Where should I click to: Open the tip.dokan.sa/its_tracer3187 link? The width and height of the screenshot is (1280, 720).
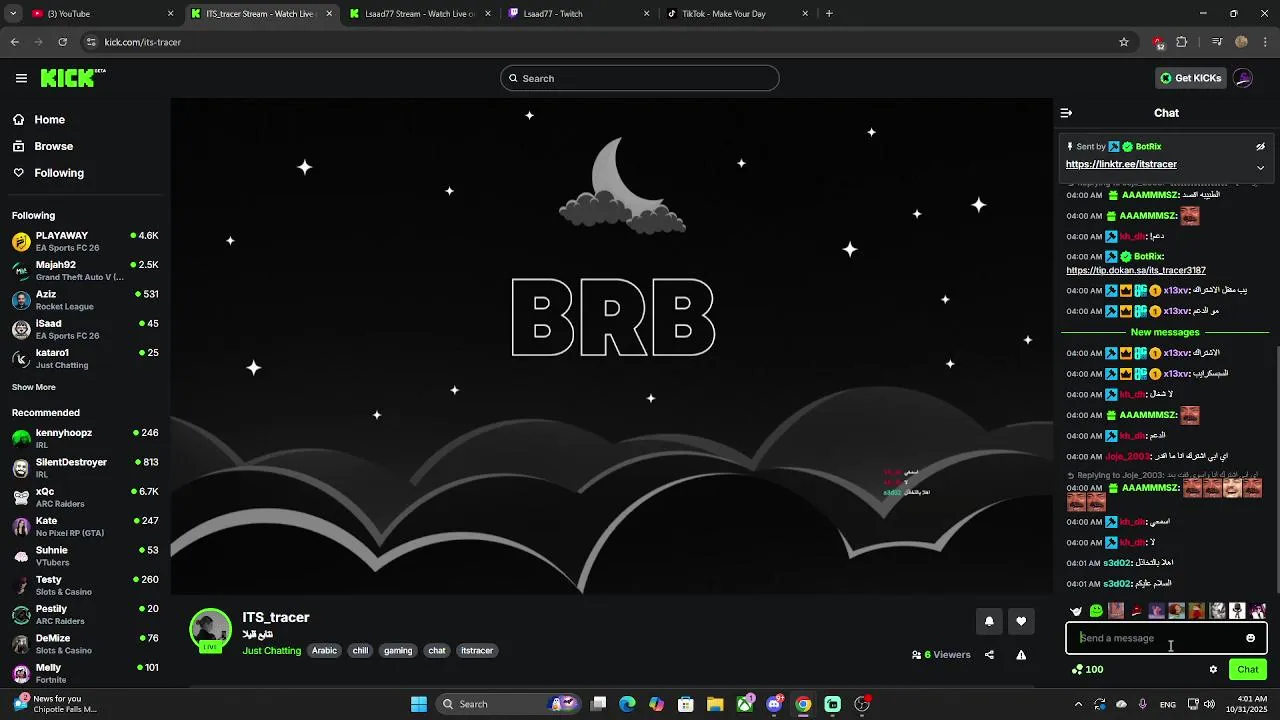coord(1136,270)
